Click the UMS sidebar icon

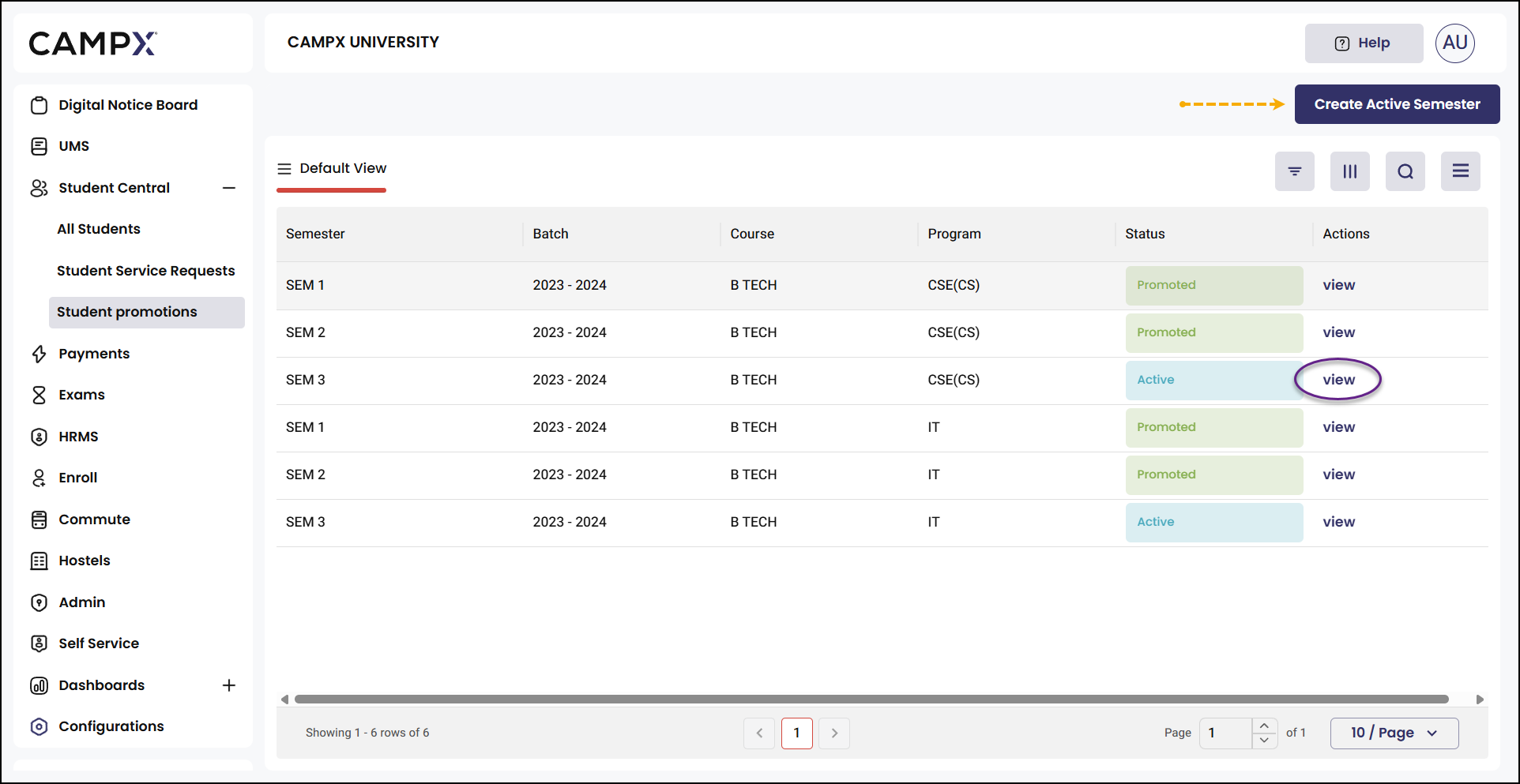[39, 146]
